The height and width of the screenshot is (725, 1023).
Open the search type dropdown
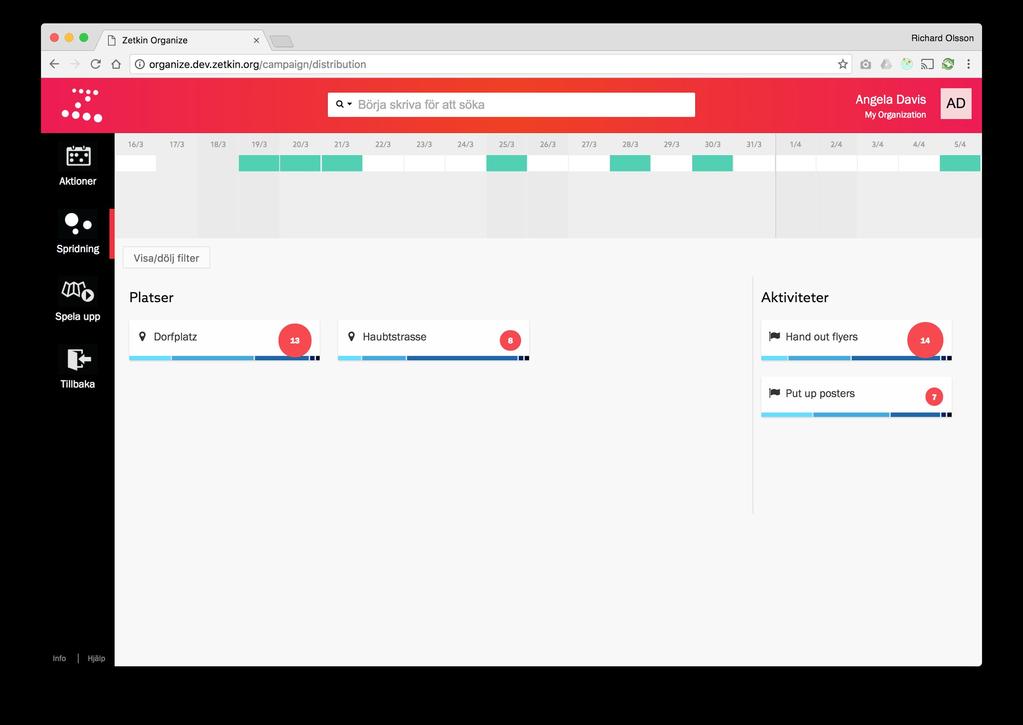[x=344, y=104]
